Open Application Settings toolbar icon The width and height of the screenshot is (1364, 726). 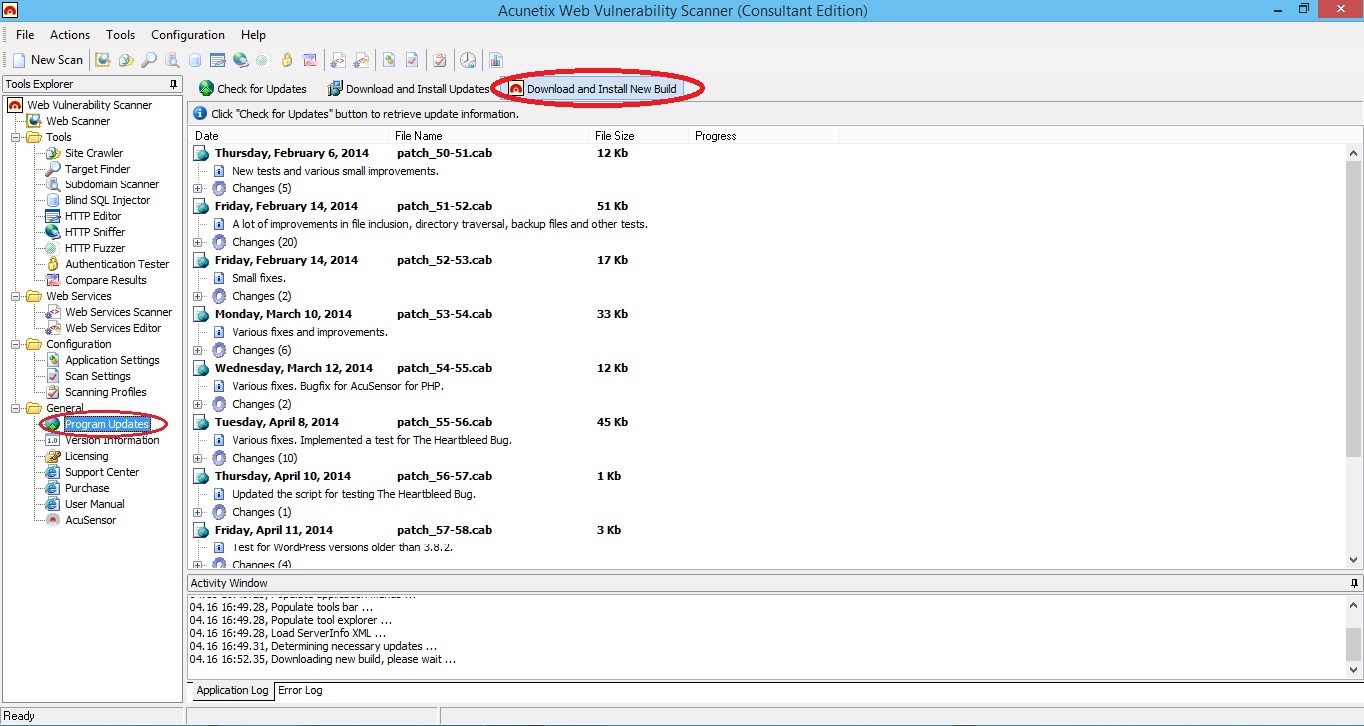(389, 60)
